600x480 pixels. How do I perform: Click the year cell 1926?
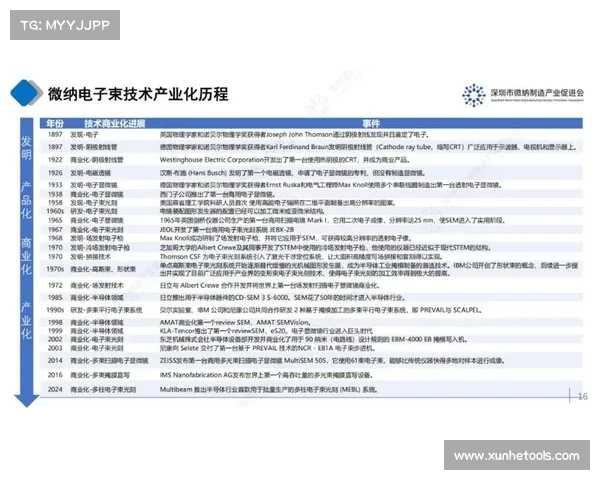point(55,173)
